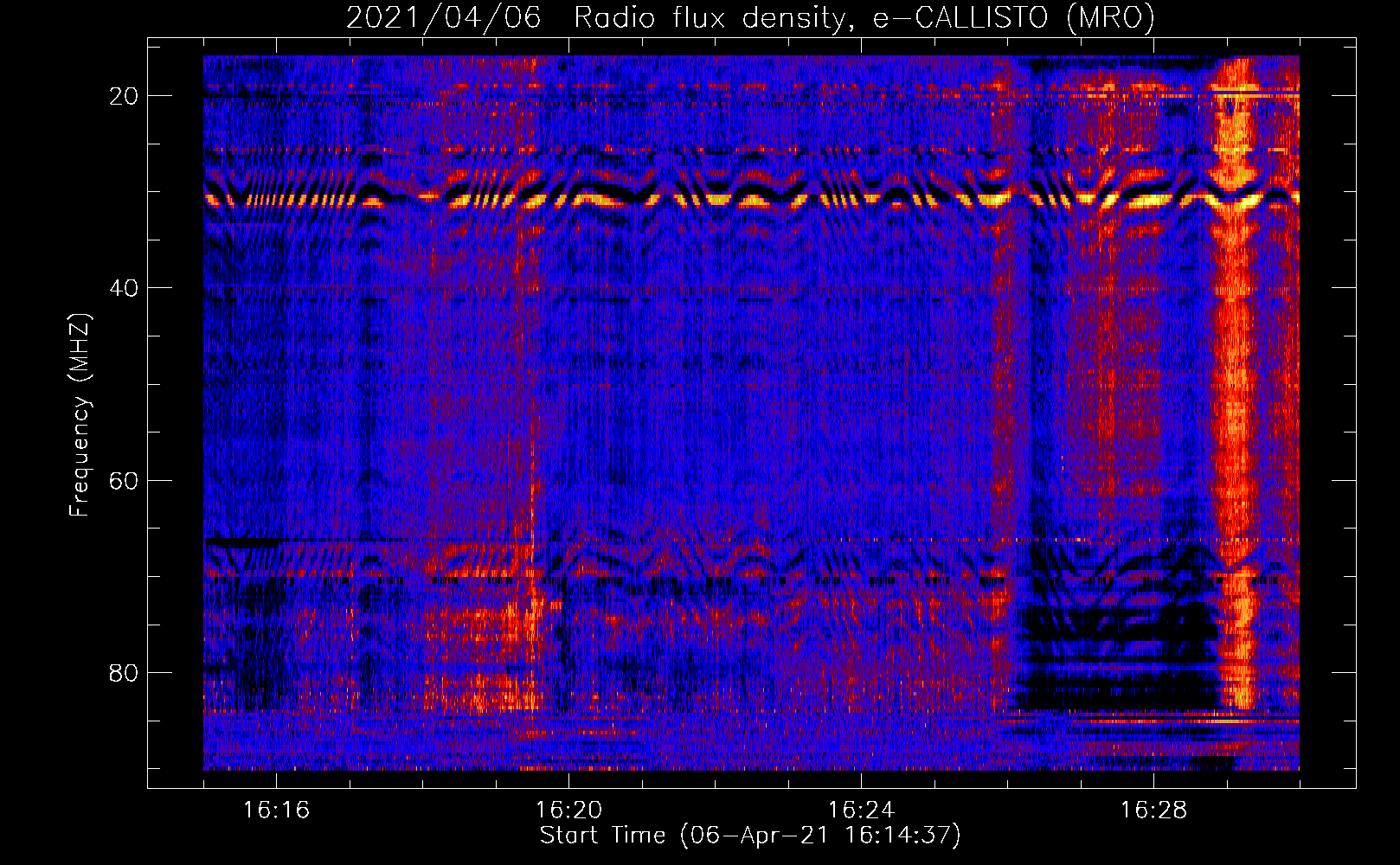This screenshot has height=865, width=1400.
Task: Click the '80' frequency tick label
Action: (124, 672)
